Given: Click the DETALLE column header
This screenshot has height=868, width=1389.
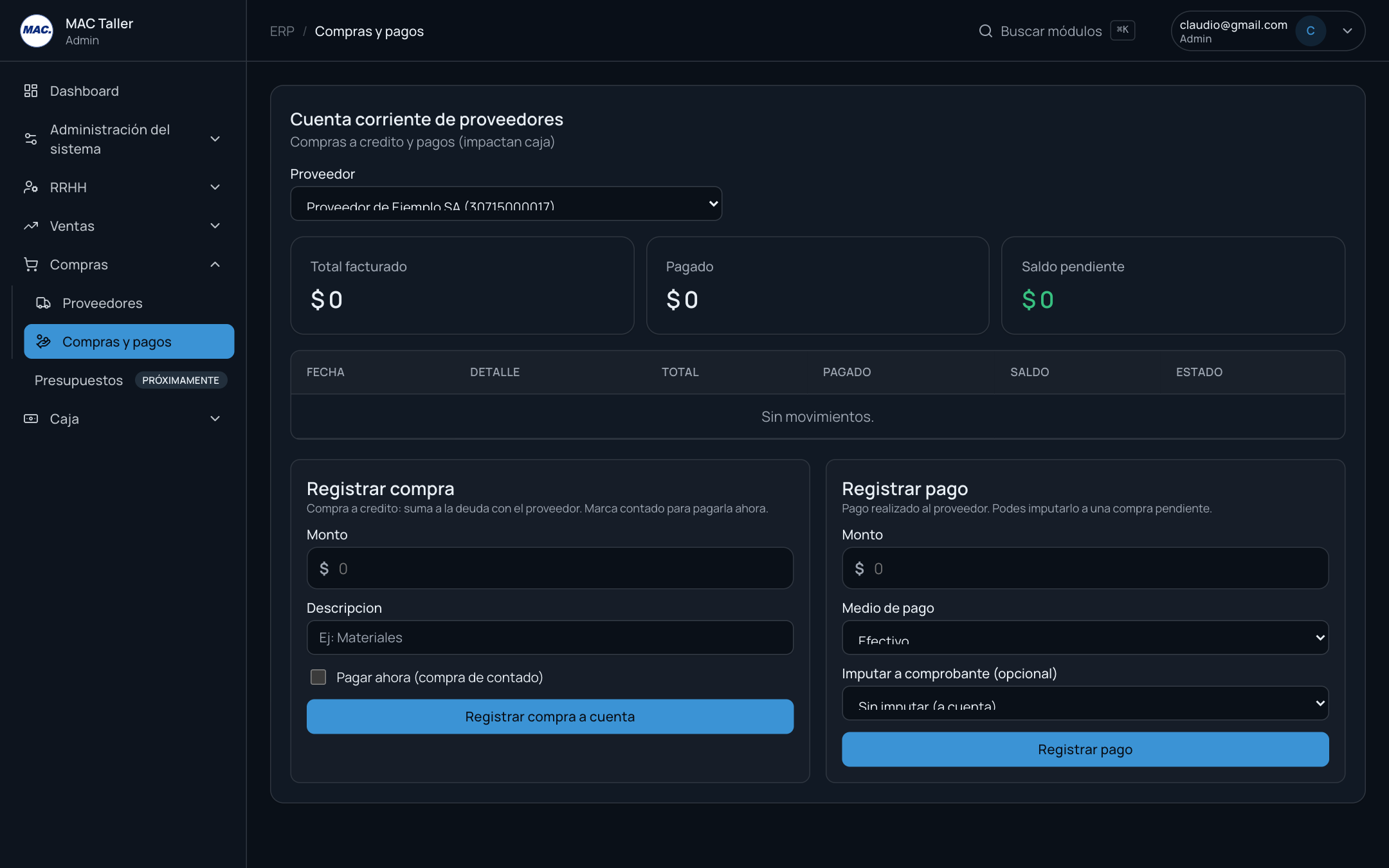Looking at the screenshot, I should pos(495,372).
